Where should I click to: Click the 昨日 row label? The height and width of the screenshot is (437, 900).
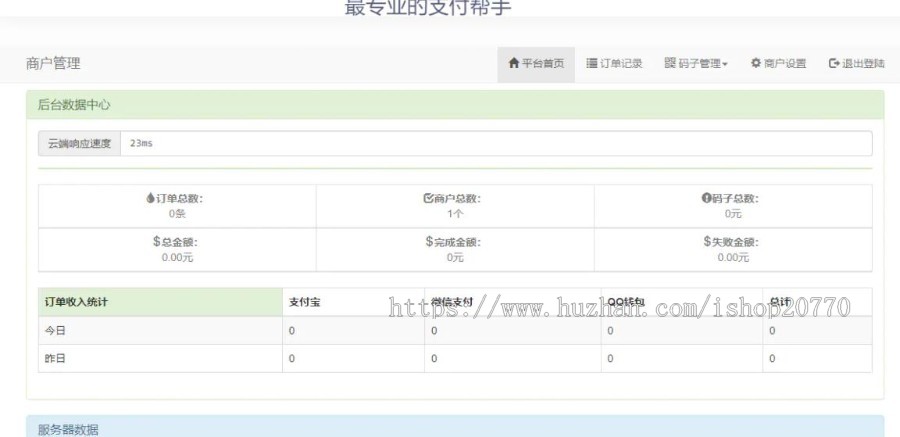(x=55, y=358)
